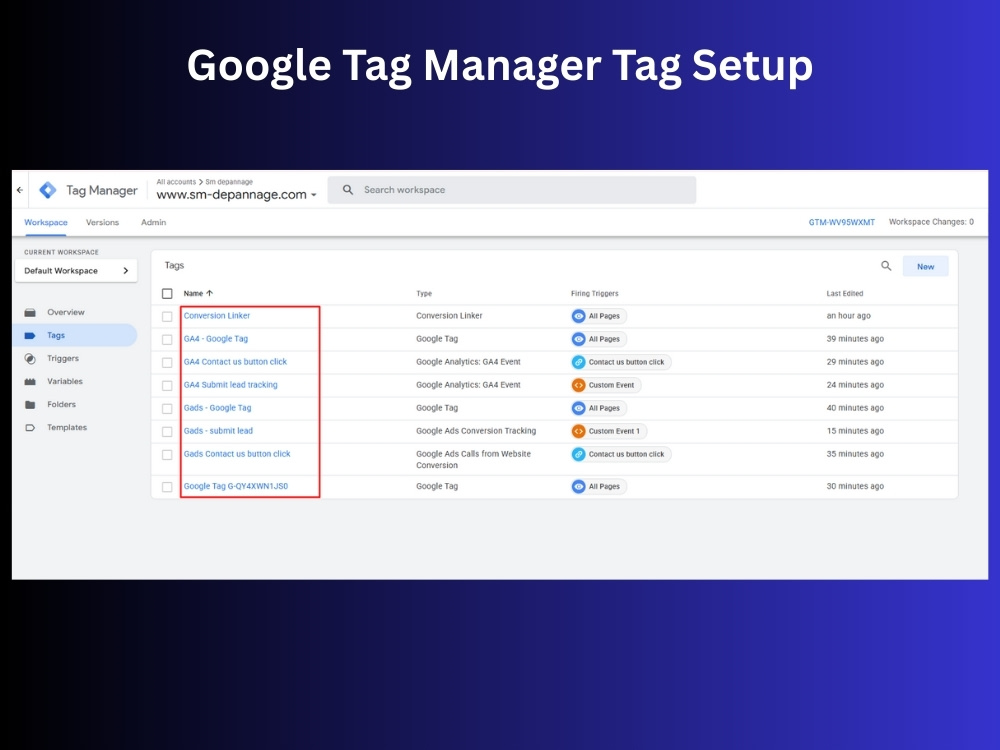Click the sort arrow beside Name column

click(x=209, y=293)
